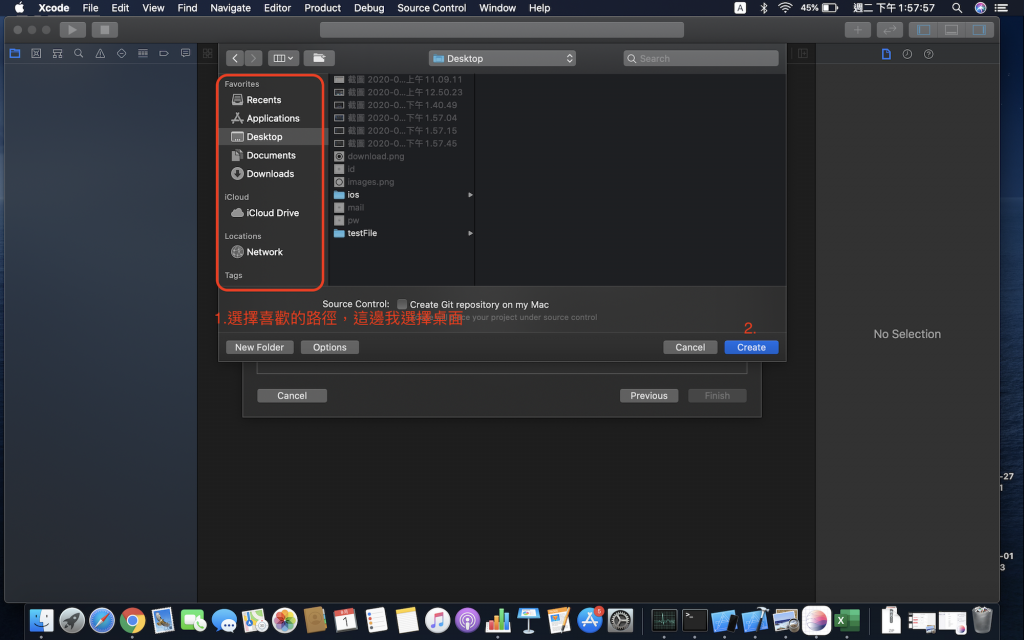Open the Symbol navigator icon
Screen dimensions: 1024x640
tap(57, 54)
